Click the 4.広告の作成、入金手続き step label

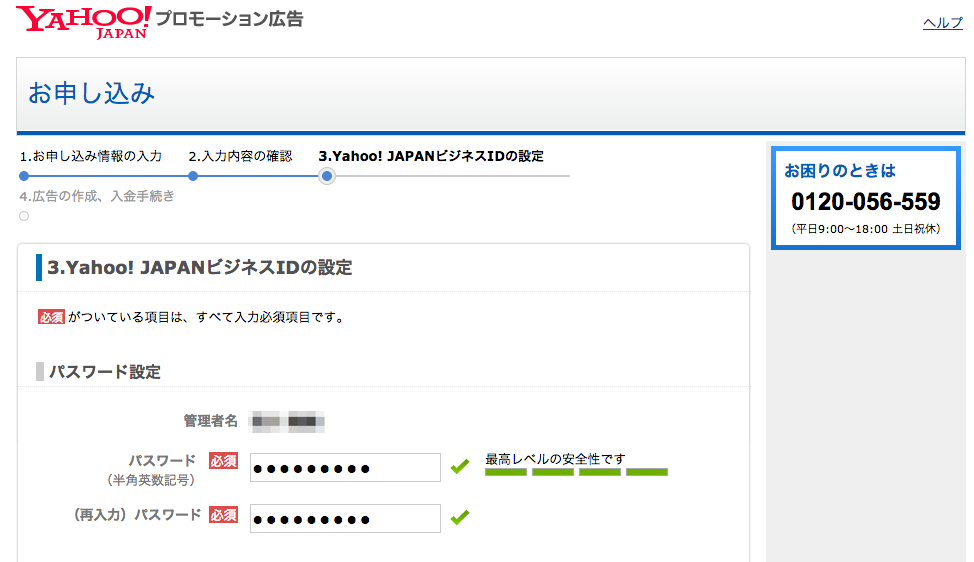(97, 196)
